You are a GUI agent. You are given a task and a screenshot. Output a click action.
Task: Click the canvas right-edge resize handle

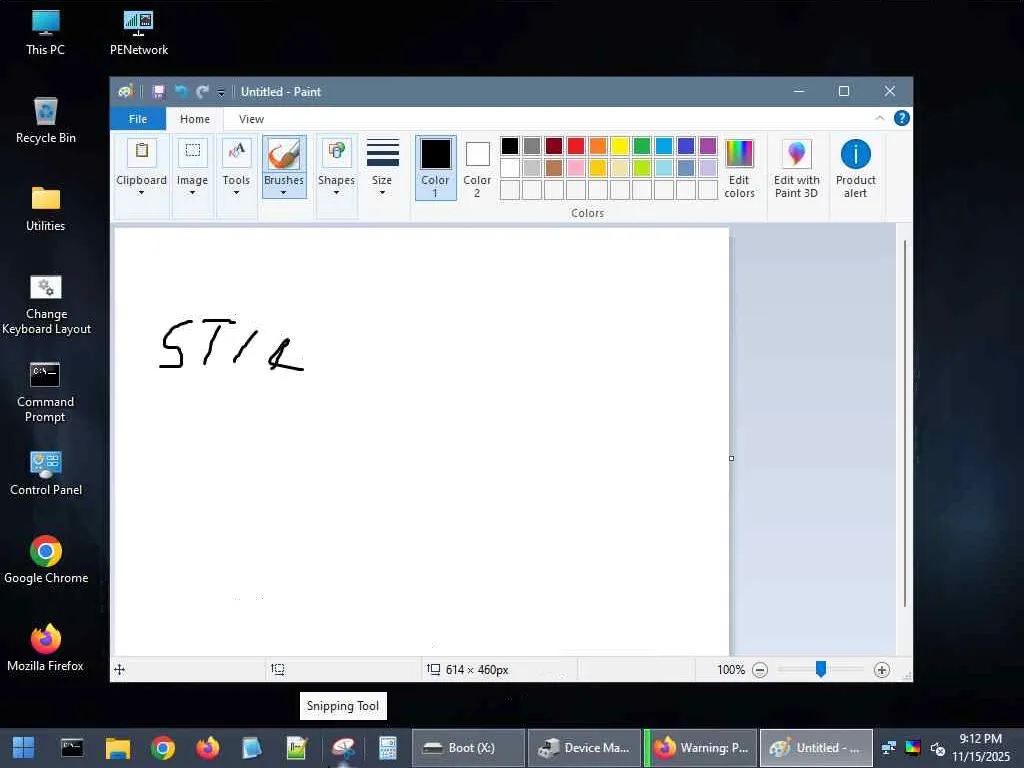[x=731, y=458]
